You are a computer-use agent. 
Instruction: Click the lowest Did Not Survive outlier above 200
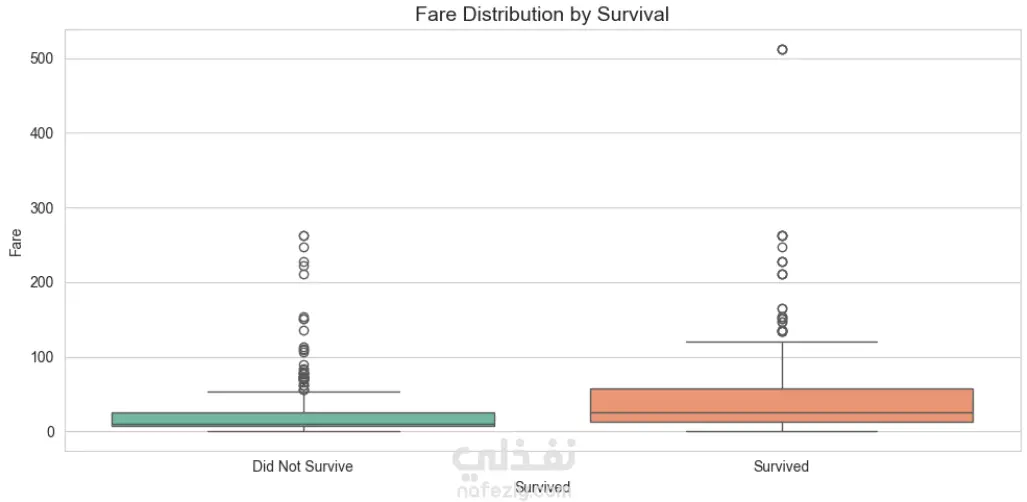[303, 274]
